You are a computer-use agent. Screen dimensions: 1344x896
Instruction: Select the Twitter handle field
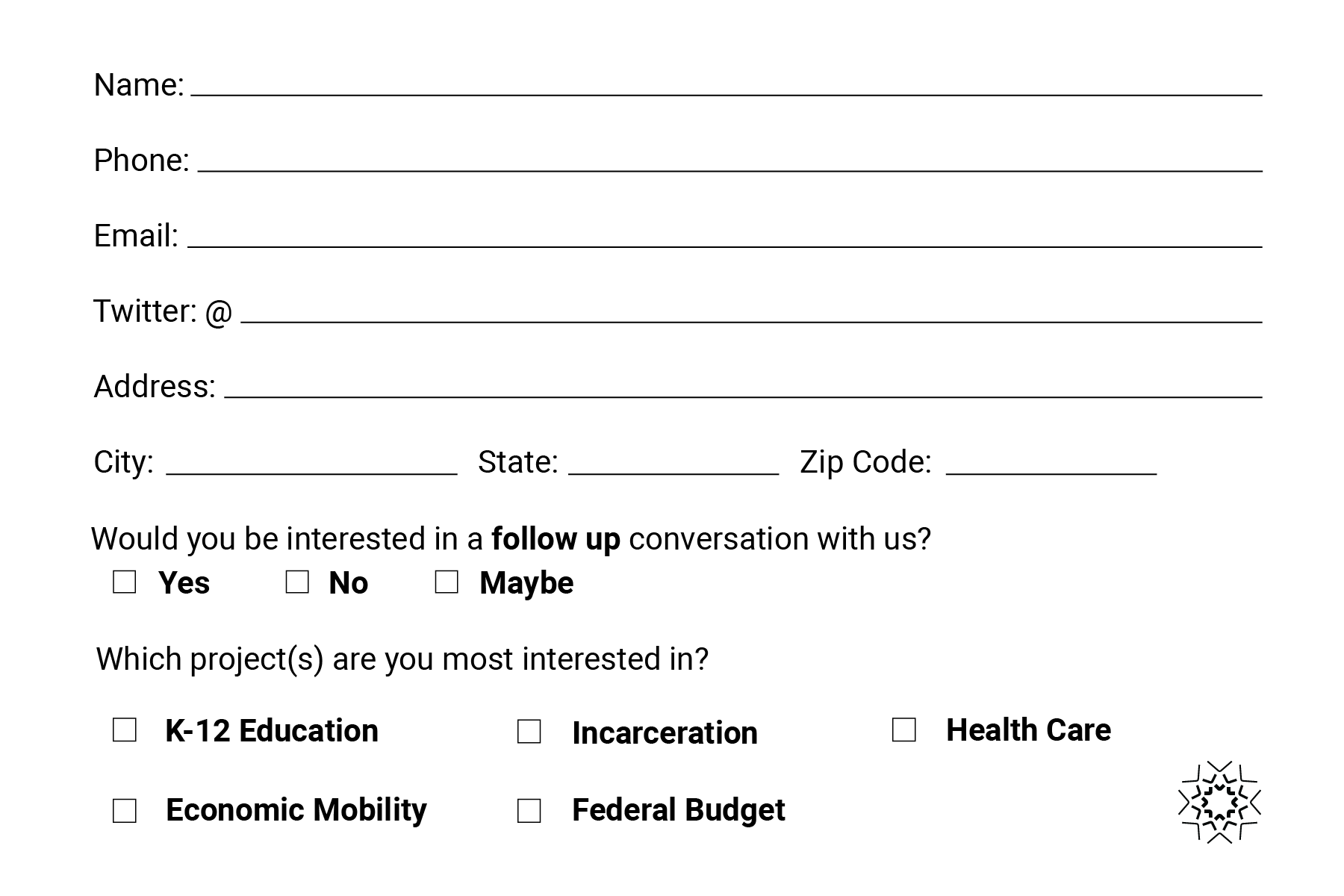tap(751, 311)
